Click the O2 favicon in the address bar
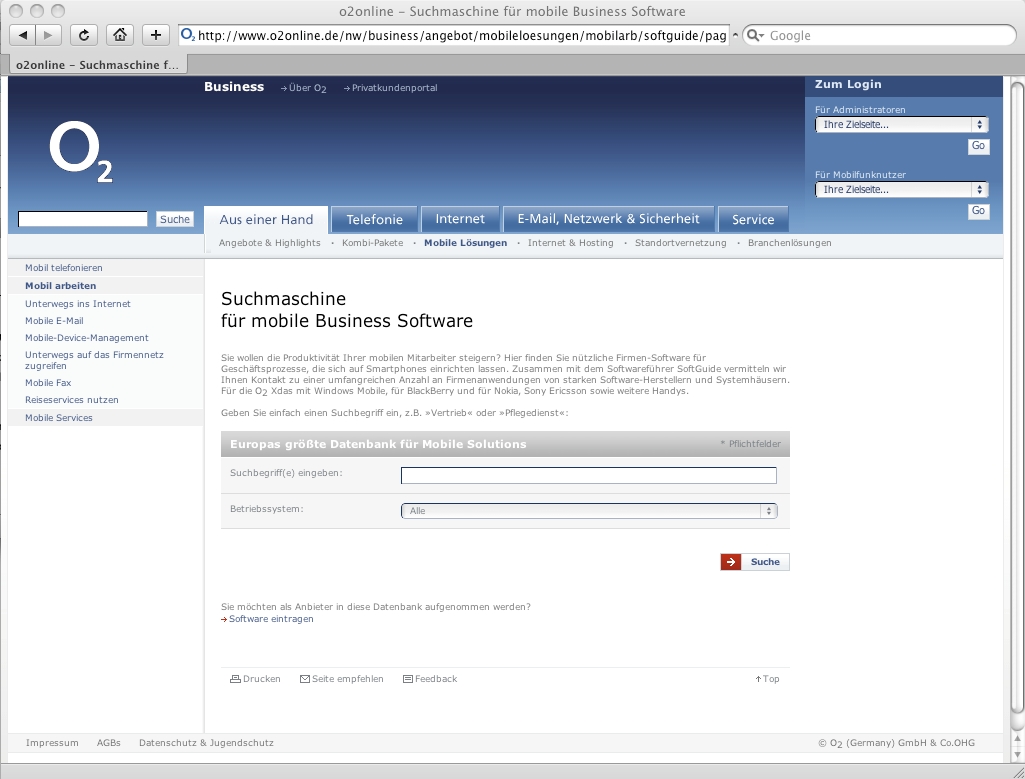 coord(188,35)
